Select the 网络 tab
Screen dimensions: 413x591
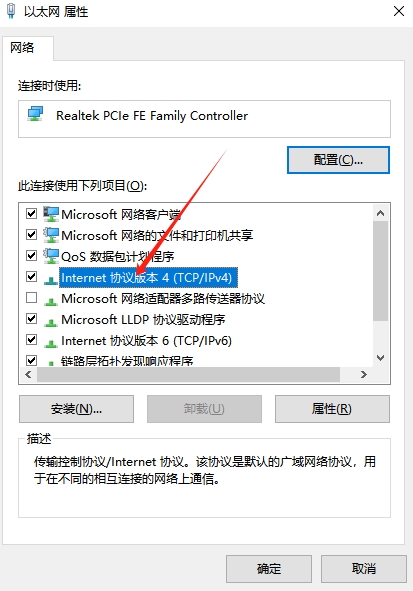click(22, 48)
